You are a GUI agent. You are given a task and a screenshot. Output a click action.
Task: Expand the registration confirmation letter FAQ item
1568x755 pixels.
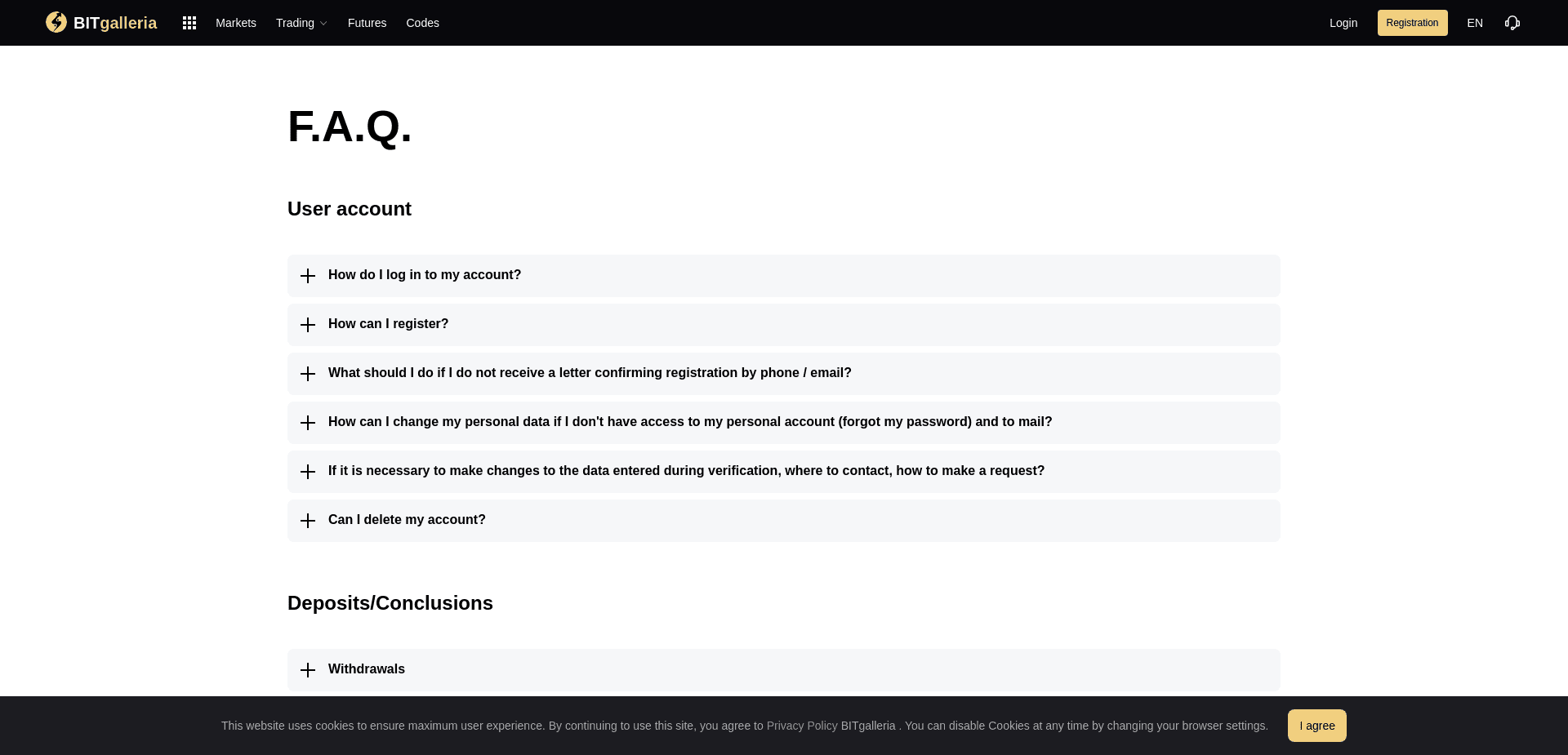click(x=590, y=373)
